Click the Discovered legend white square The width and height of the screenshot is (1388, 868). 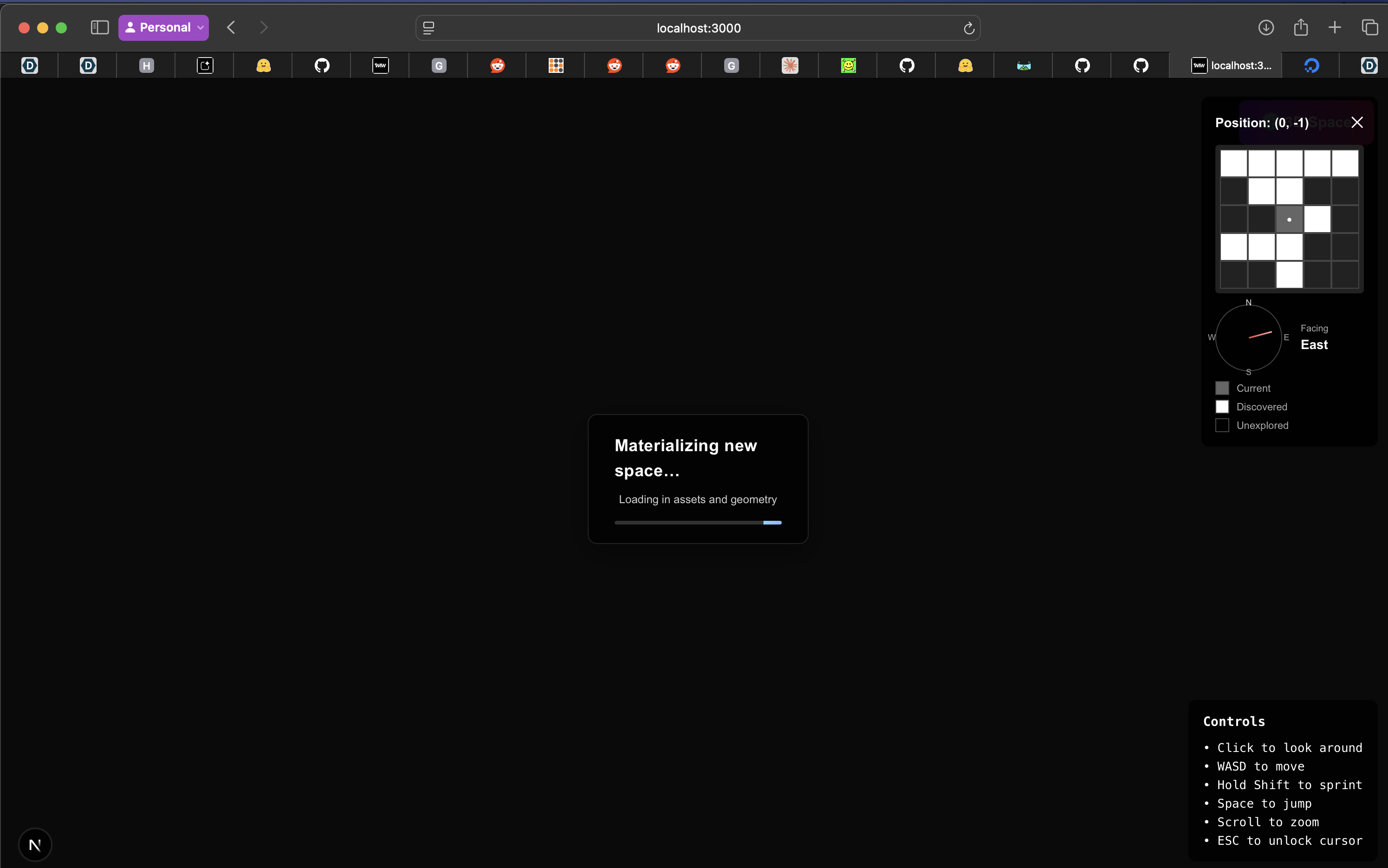coord(1222,407)
